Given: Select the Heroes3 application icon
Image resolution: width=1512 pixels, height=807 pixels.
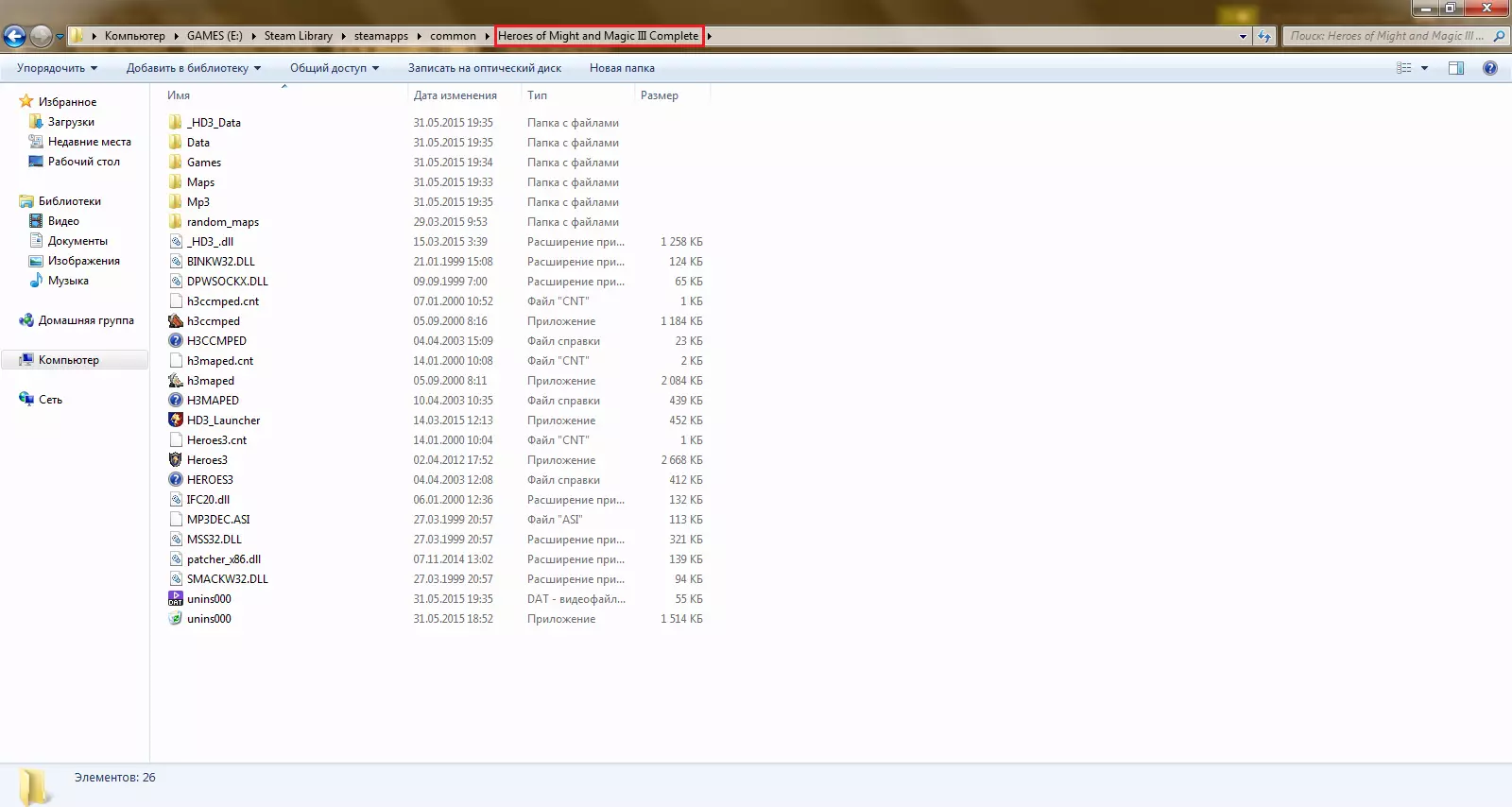Looking at the screenshot, I should coord(176,459).
